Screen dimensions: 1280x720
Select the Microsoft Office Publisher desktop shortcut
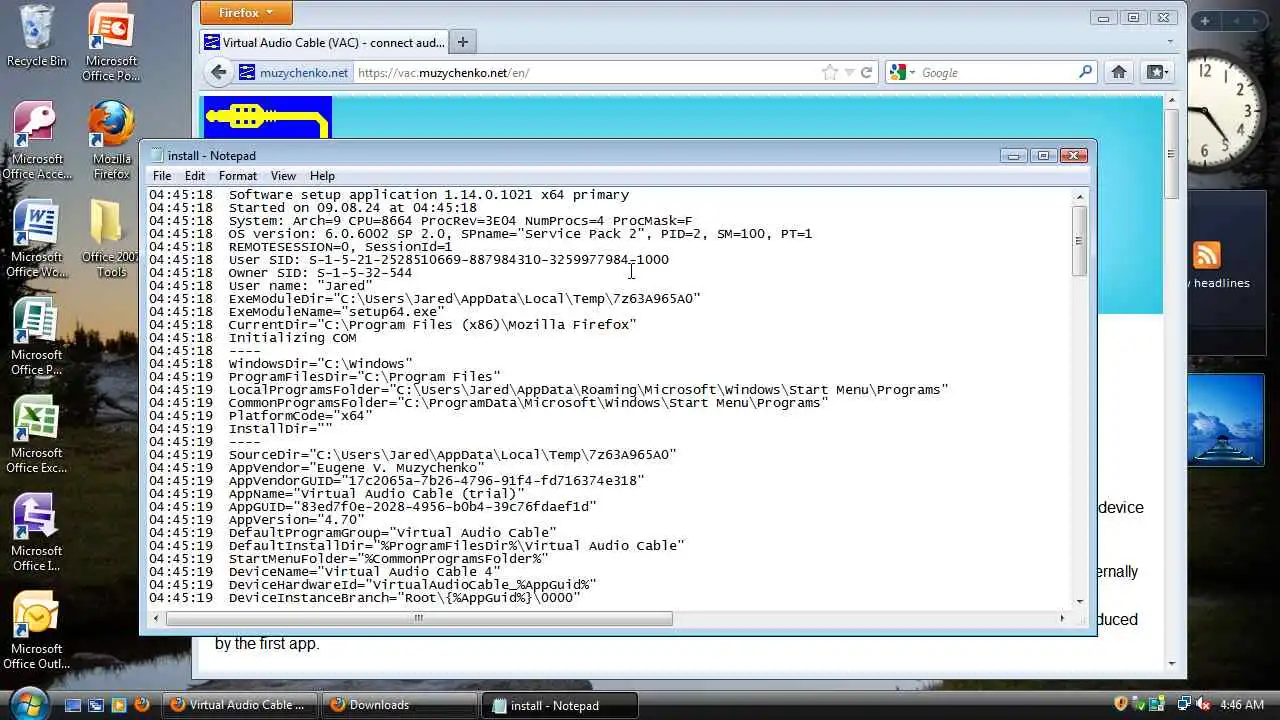(37, 337)
